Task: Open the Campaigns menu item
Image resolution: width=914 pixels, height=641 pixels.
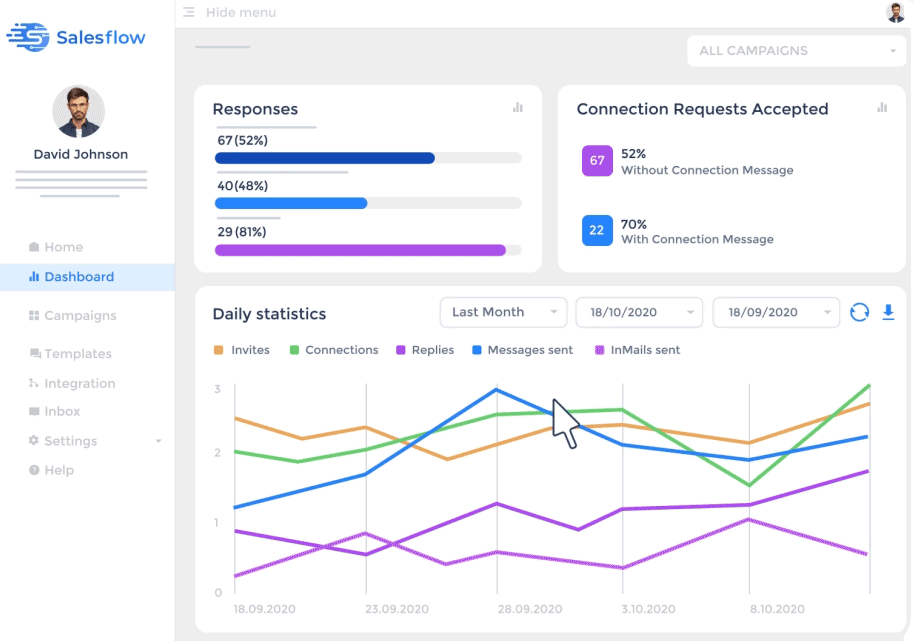Action: coord(80,315)
